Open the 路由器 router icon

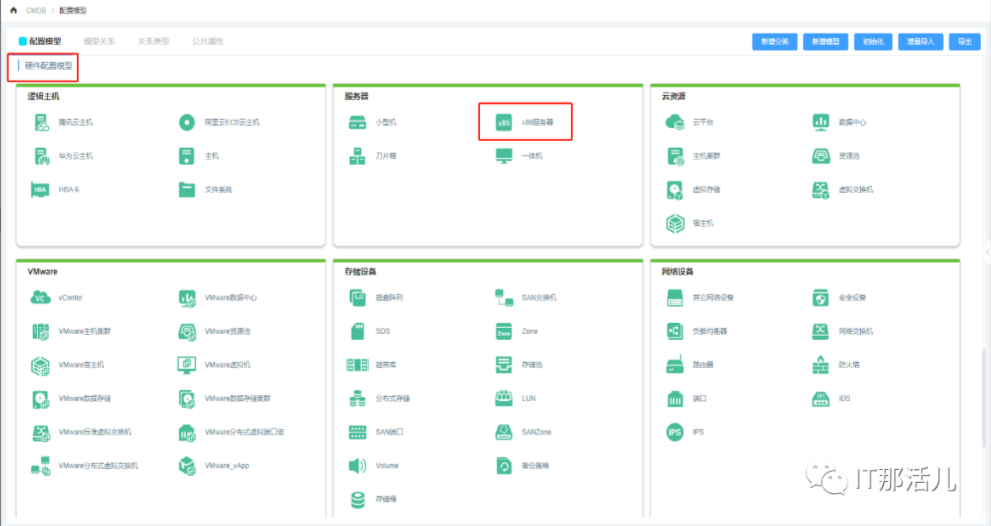pyautogui.click(x=675, y=365)
